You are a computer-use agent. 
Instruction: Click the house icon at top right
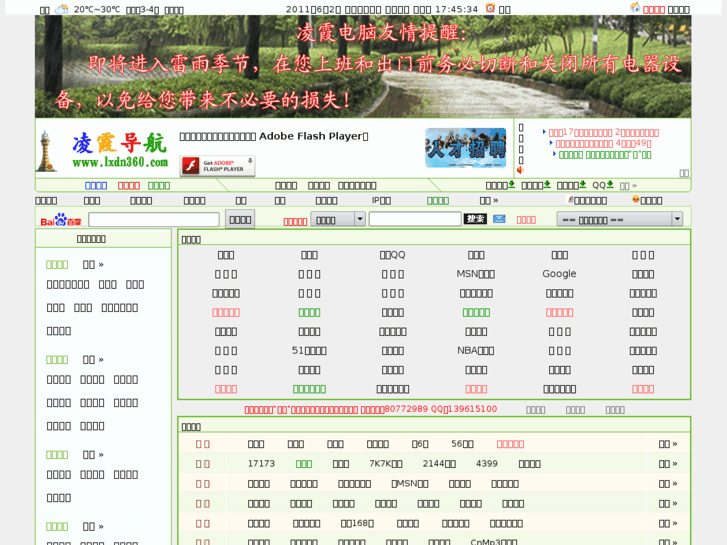pos(635,7)
